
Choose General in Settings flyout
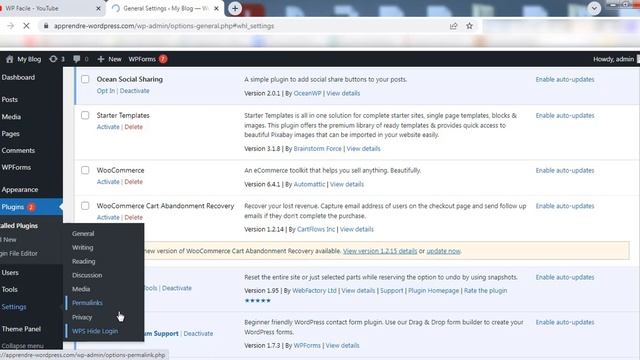pos(83,233)
